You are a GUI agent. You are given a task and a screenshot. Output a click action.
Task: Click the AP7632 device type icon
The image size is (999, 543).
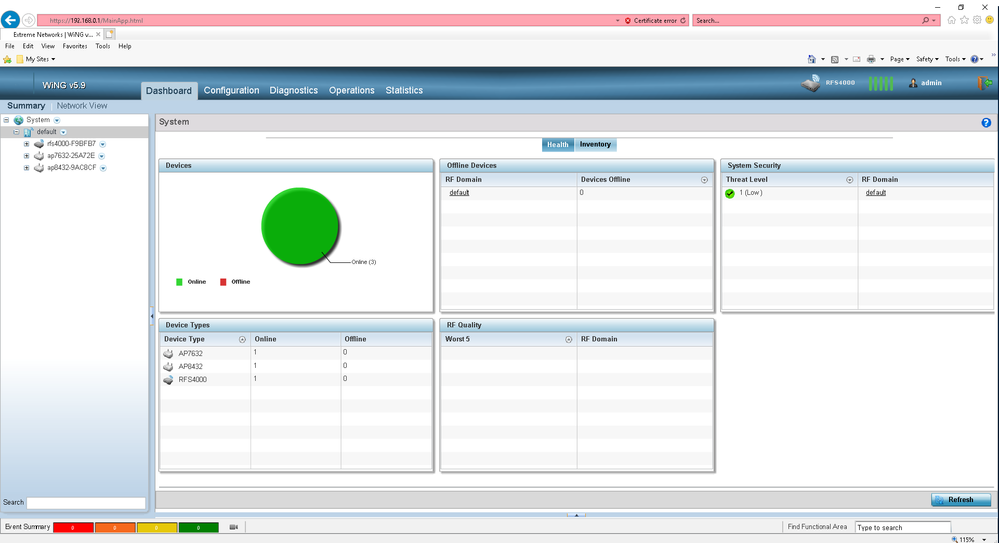[x=168, y=354]
